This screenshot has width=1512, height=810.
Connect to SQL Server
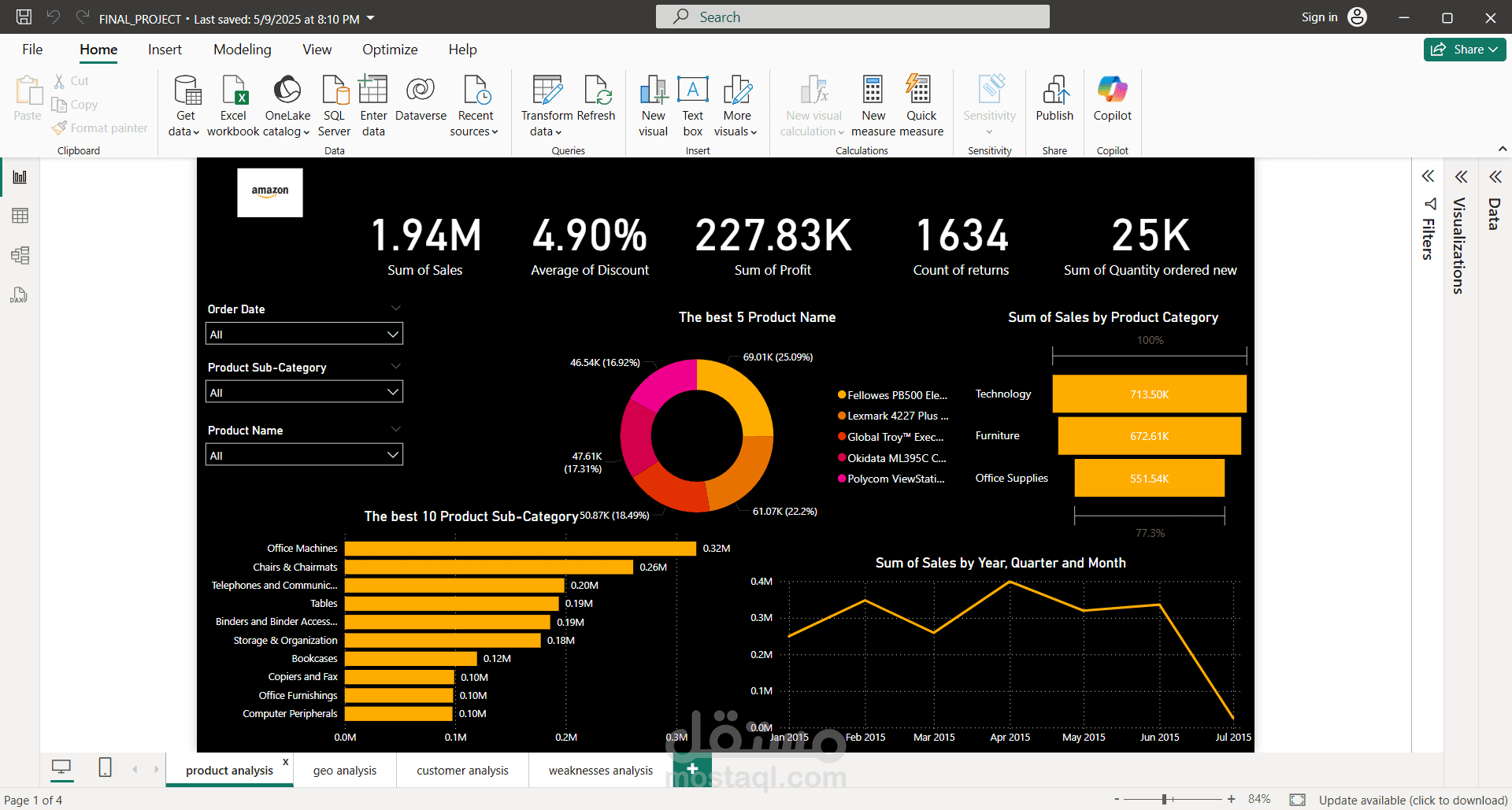click(334, 105)
